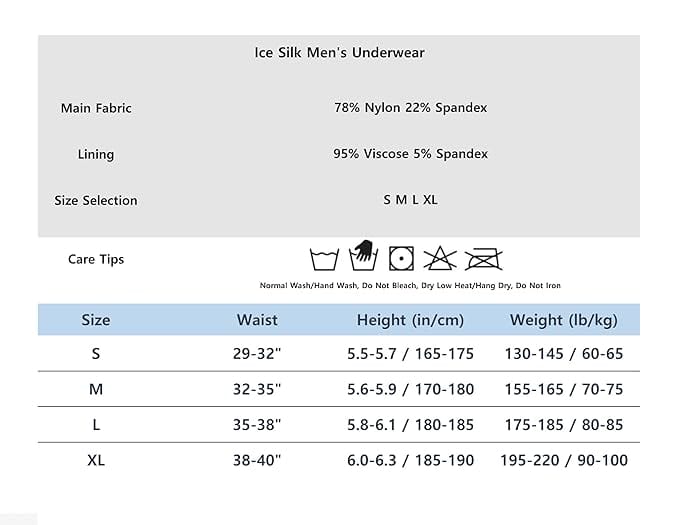Image resolution: width=679 pixels, height=525 pixels.
Task: Click the normal wash washtub icon
Action: coord(324,259)
